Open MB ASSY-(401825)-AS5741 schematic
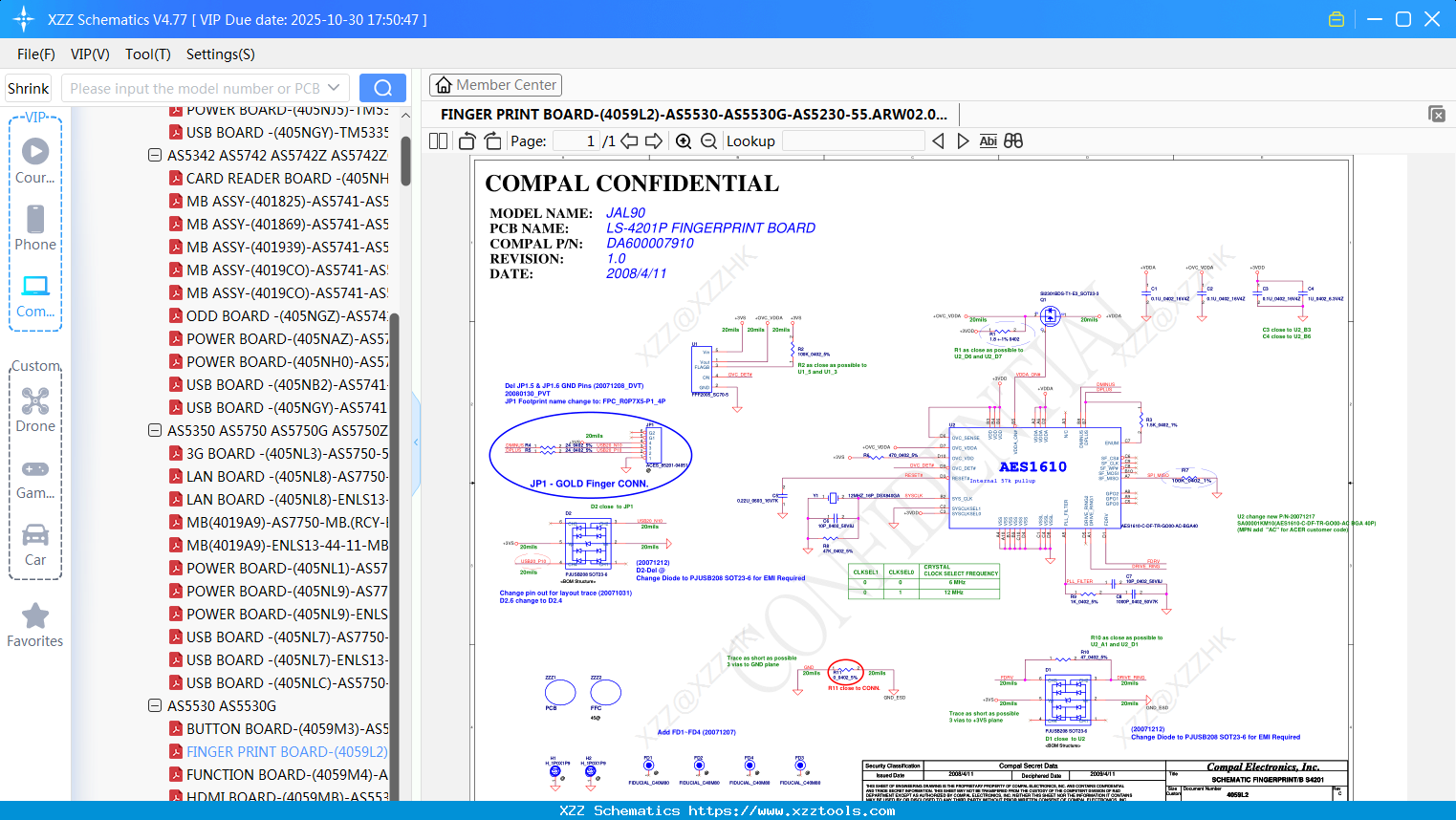 coord(287,201)
